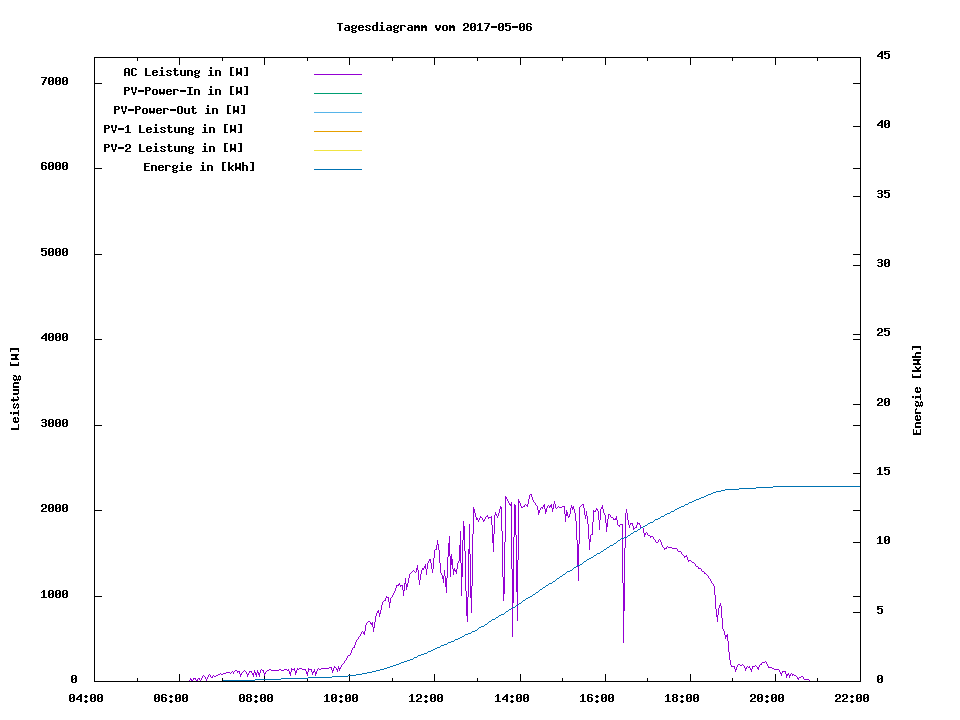Click the purple line sample beside AC Leistung
960x720 pixels.
(337, 74)
